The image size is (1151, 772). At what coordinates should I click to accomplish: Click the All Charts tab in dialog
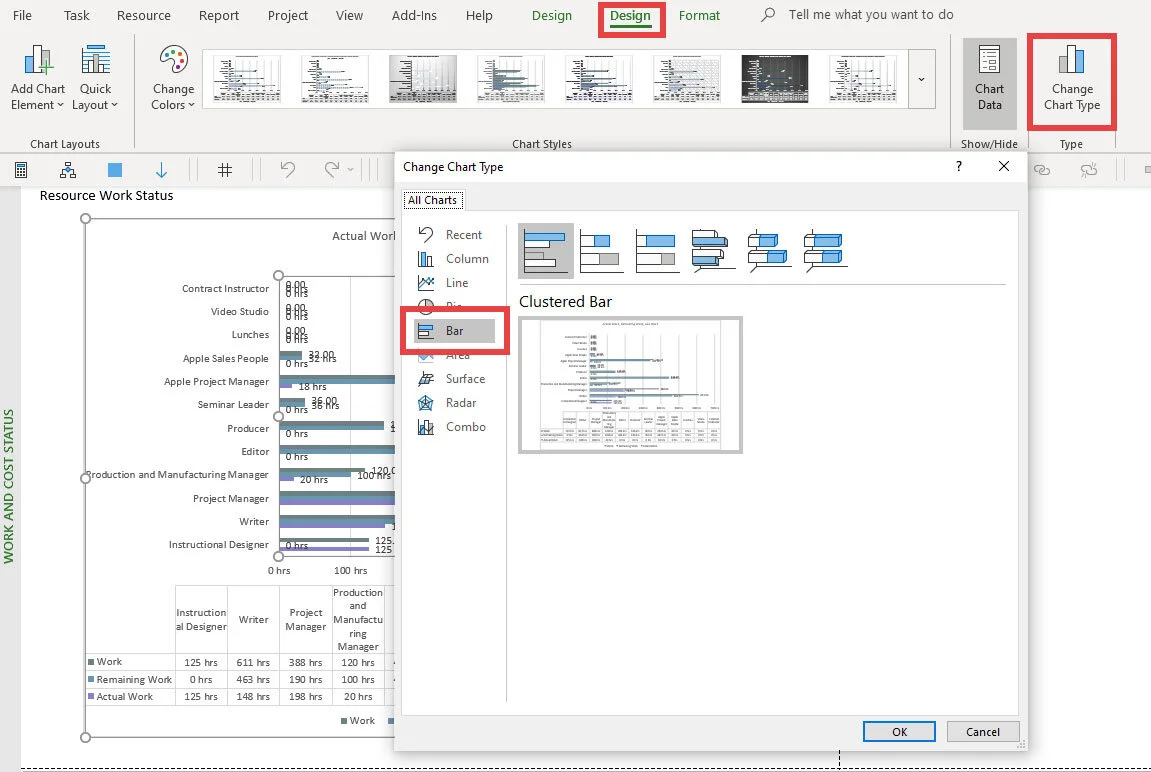pyautogui.click(x=432, y=200)
